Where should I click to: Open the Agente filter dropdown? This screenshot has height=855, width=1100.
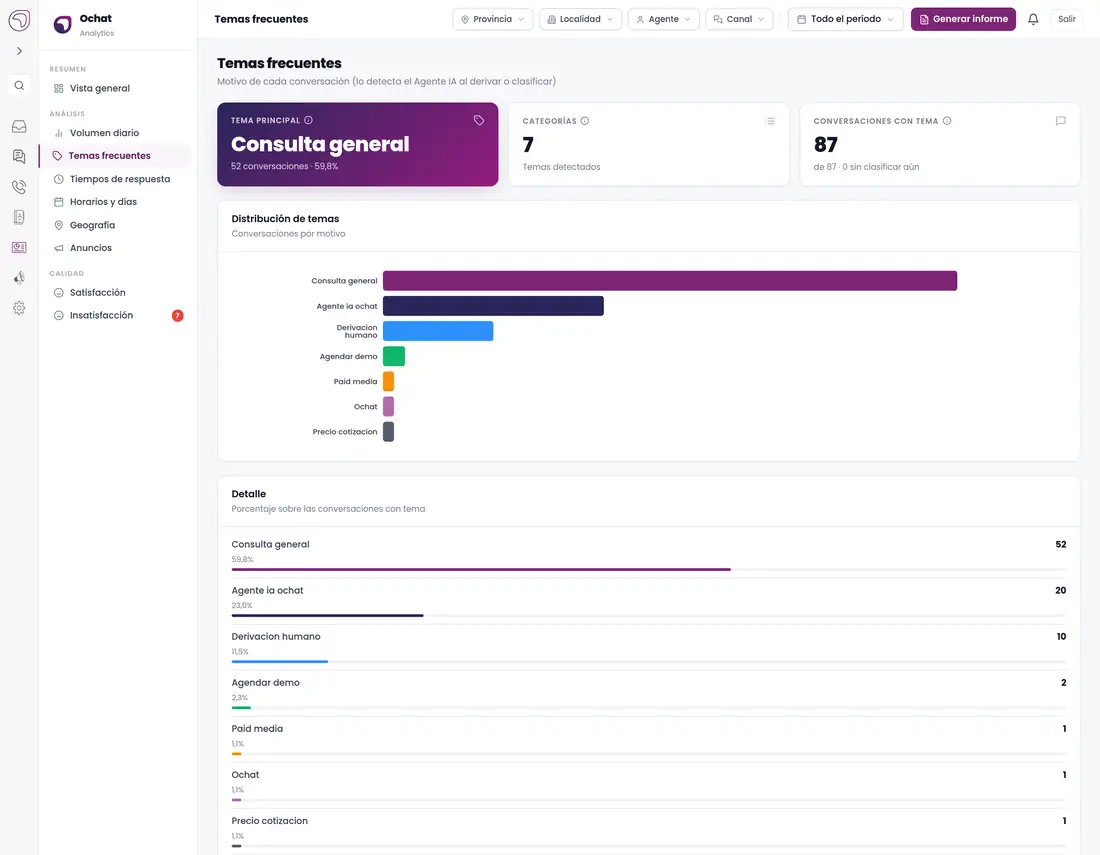click(664, 20)
